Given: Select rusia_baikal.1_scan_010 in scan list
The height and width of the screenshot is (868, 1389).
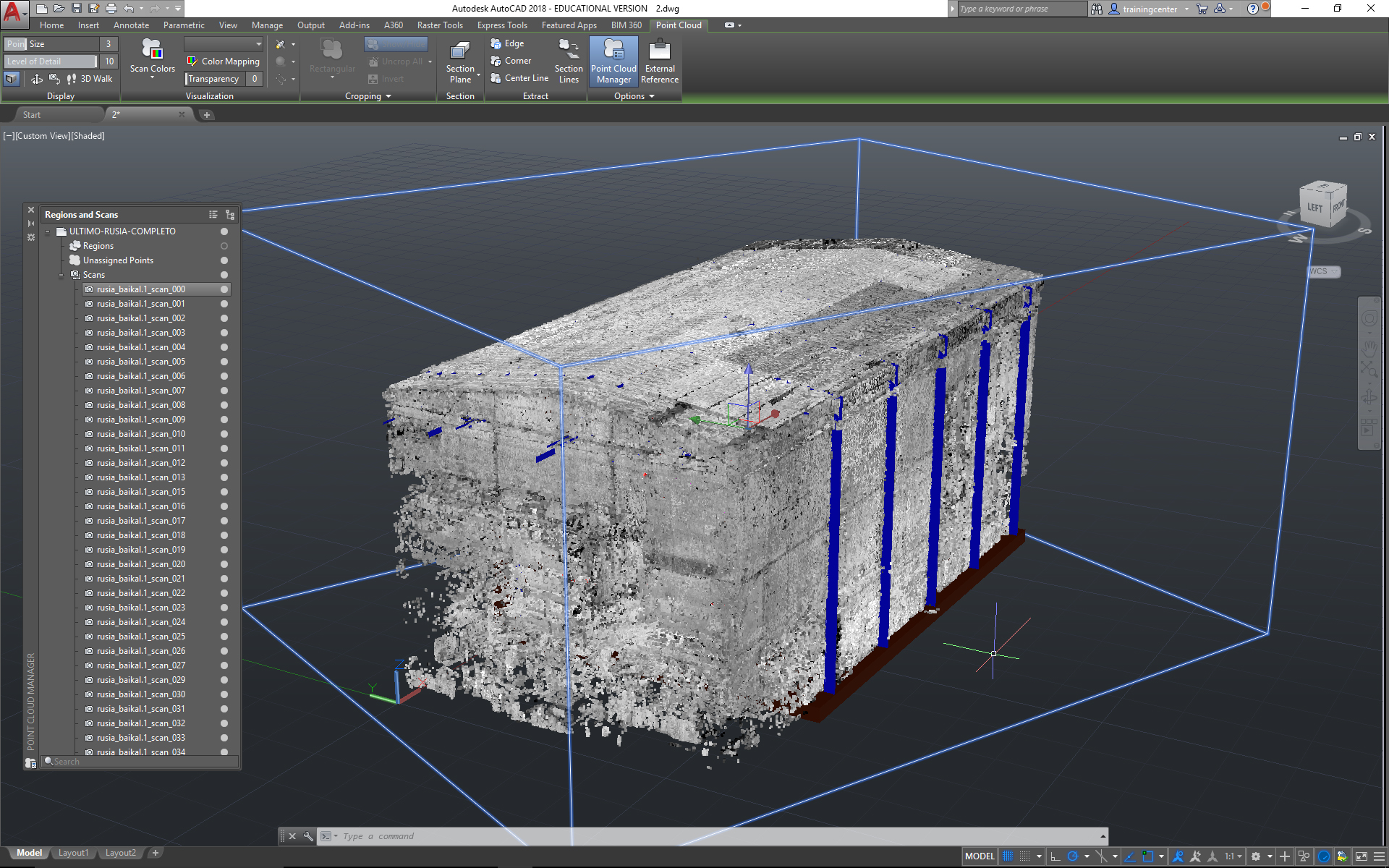Looking at the screenshot, I should click(x=141, y=434).
